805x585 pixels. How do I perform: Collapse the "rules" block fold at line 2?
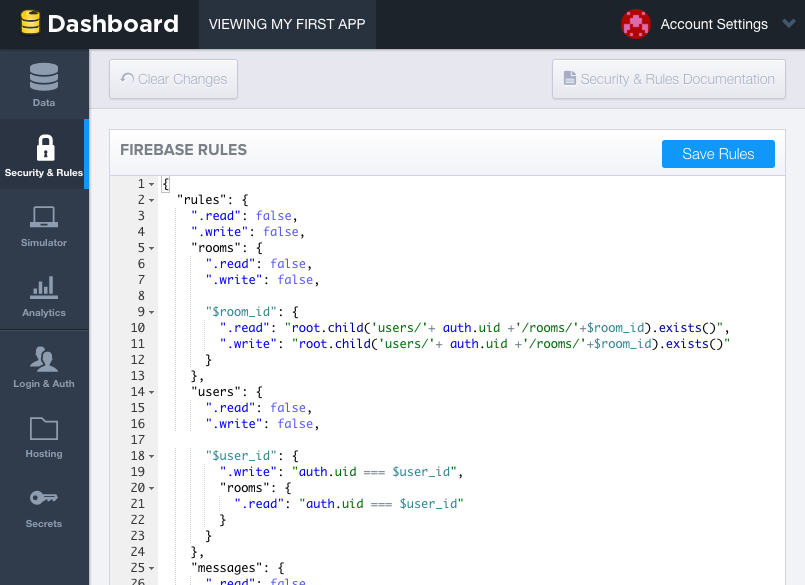[x=151, y=200]
